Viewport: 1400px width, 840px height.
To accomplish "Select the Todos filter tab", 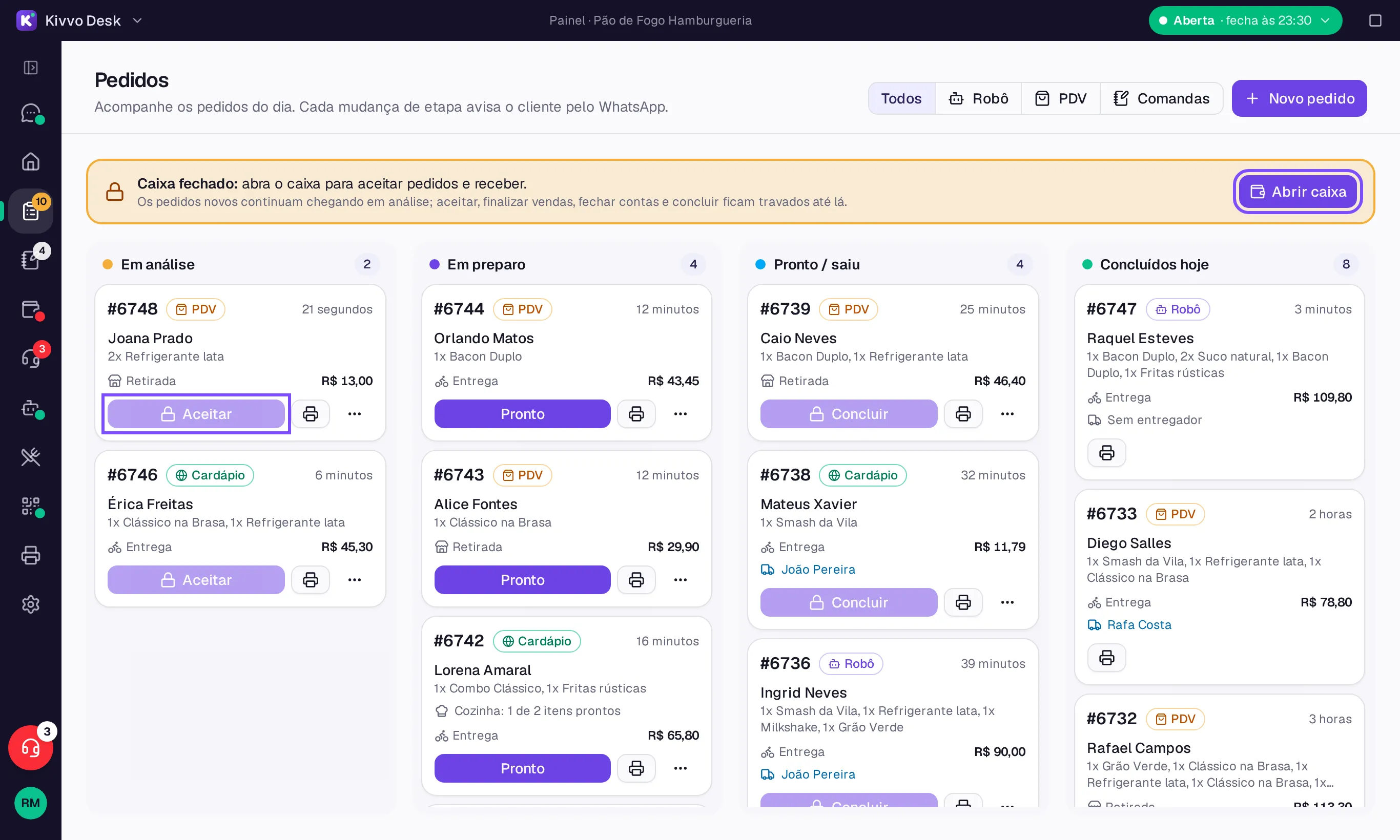I will point(901,98).
